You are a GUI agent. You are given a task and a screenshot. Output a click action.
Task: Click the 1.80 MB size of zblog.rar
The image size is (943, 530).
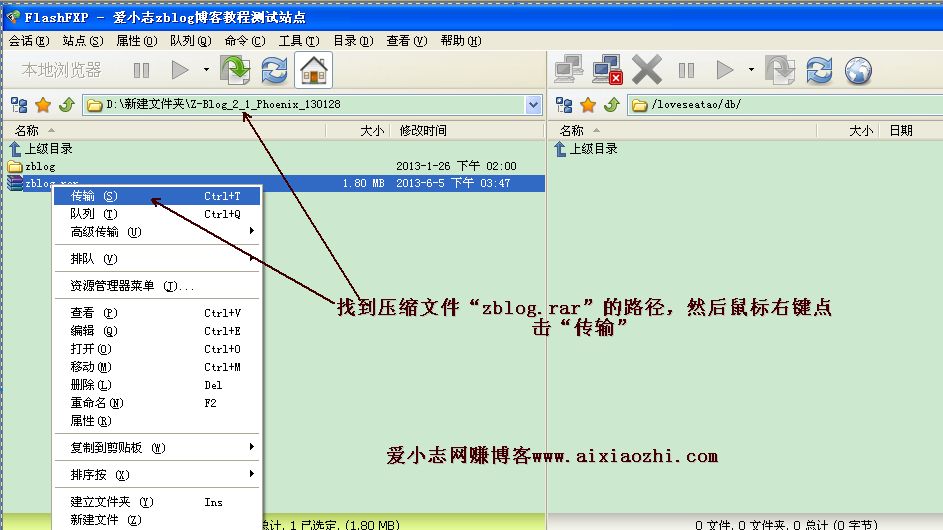click(x=363, y=183)
